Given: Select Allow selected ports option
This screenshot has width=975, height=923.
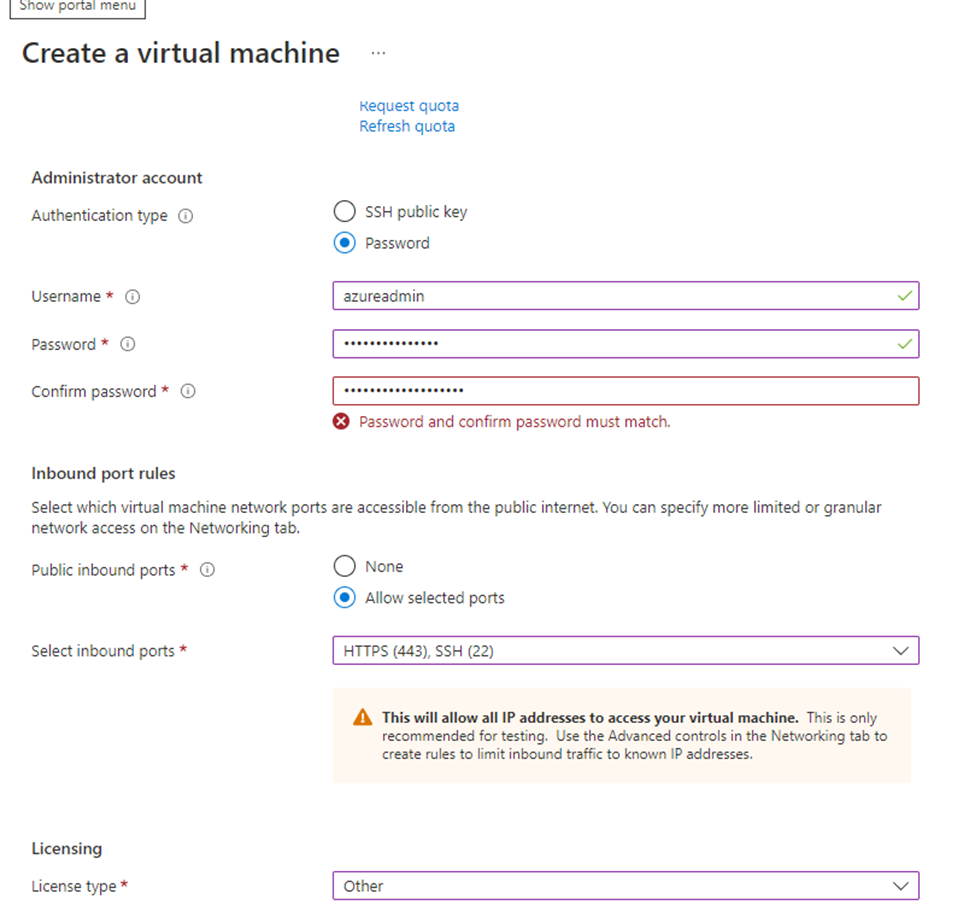Looking at the screenshot, I should (x=344, y=597).
